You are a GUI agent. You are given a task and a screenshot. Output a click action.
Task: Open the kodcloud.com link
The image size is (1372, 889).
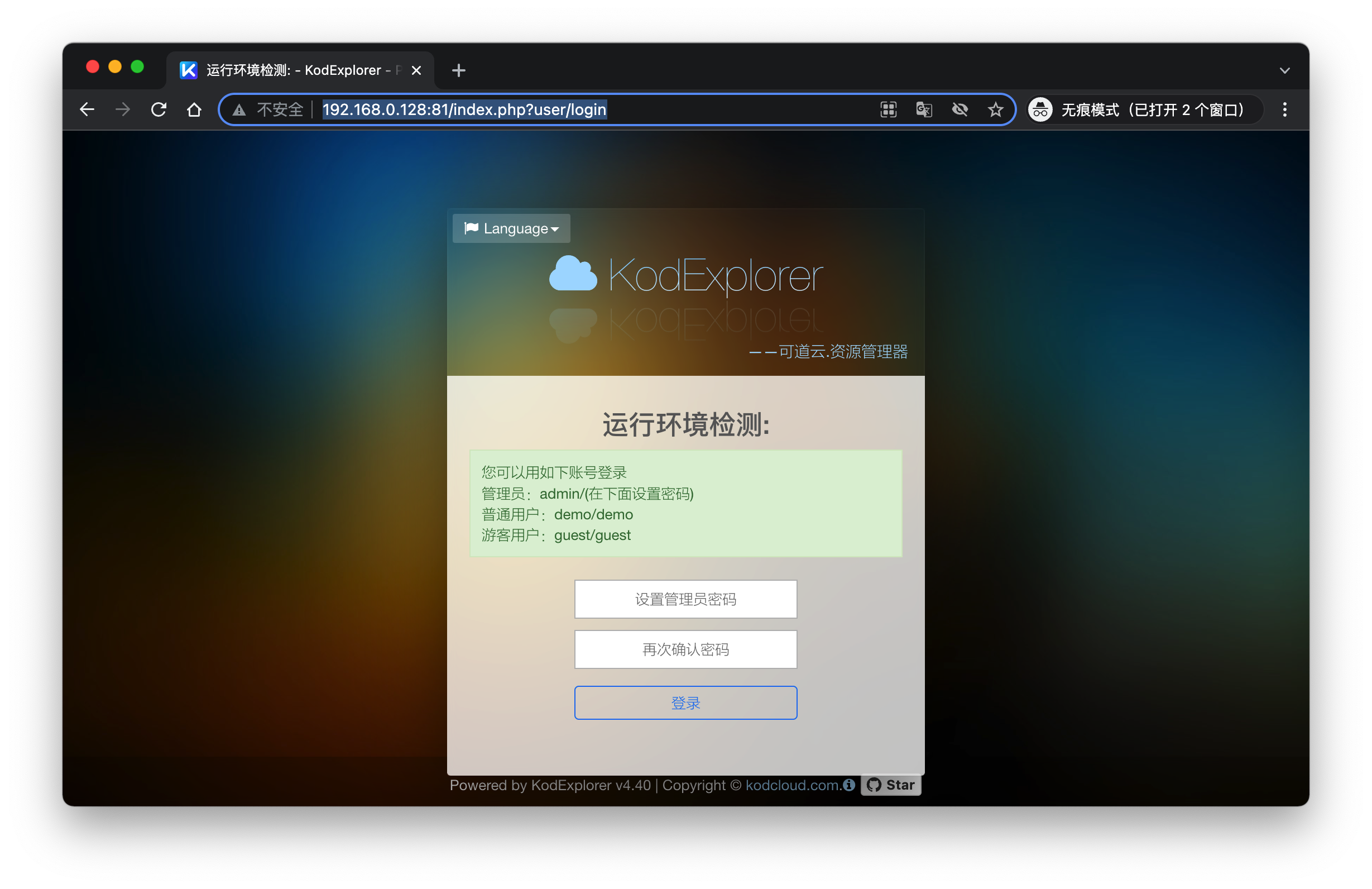click(x=793, y=785)
